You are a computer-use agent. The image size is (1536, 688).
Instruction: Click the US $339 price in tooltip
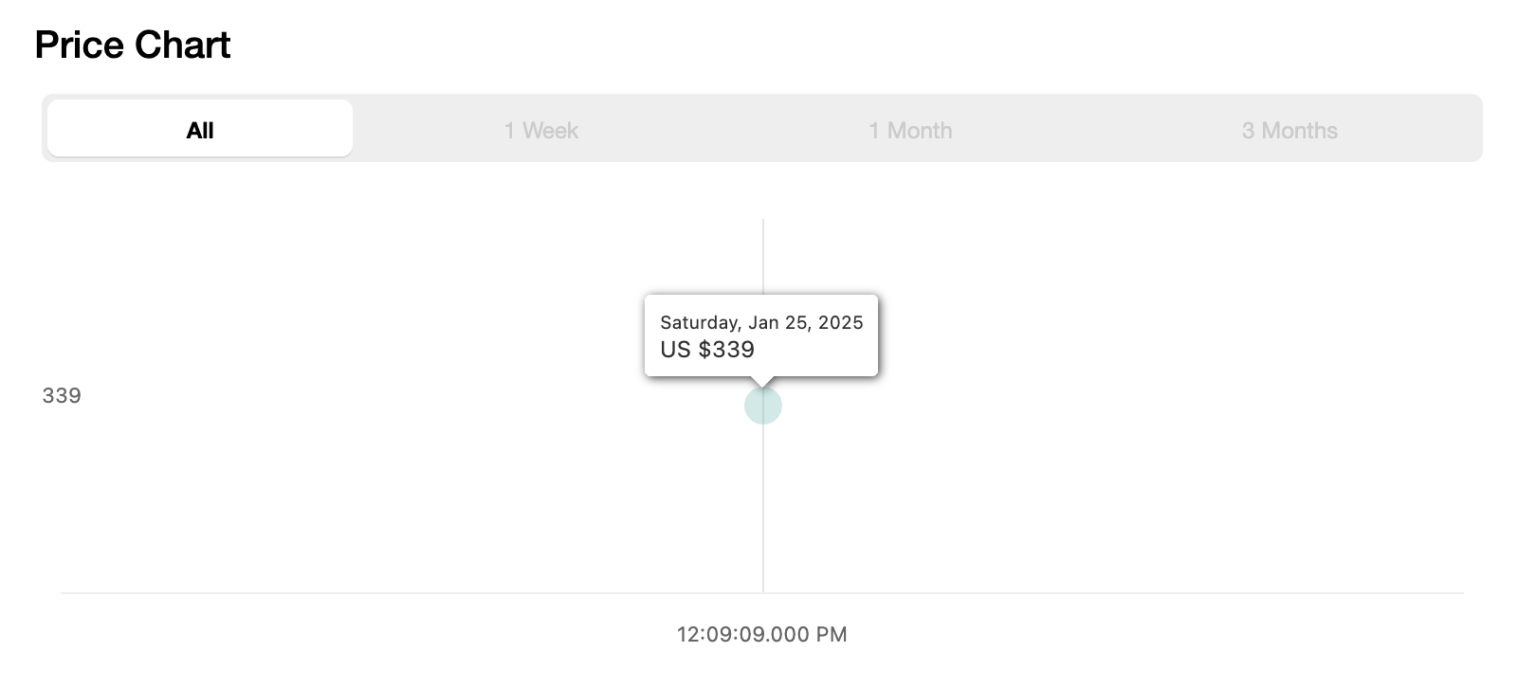[x=707, y=350]
